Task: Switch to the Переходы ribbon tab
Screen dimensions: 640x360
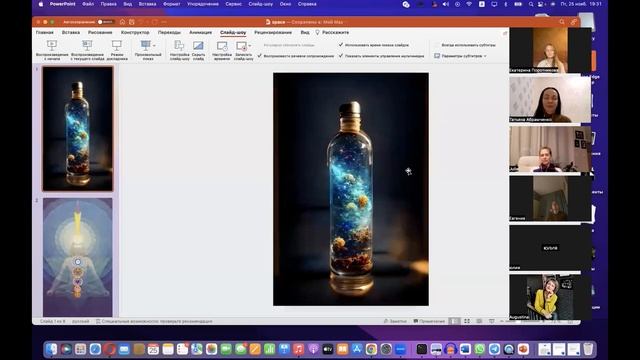Action: click(169, 32)
